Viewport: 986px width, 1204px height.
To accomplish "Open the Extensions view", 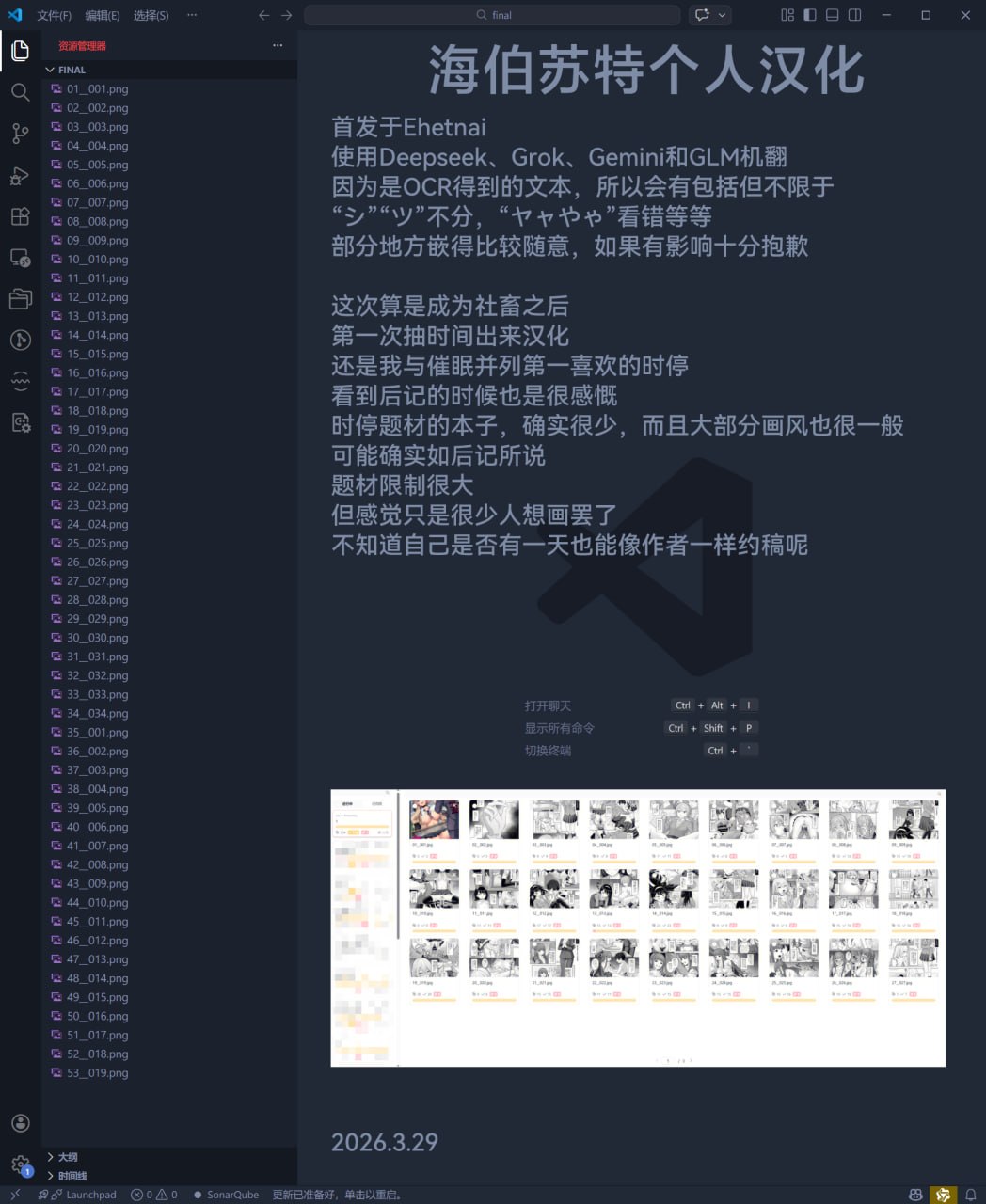I will pos(20,216).
